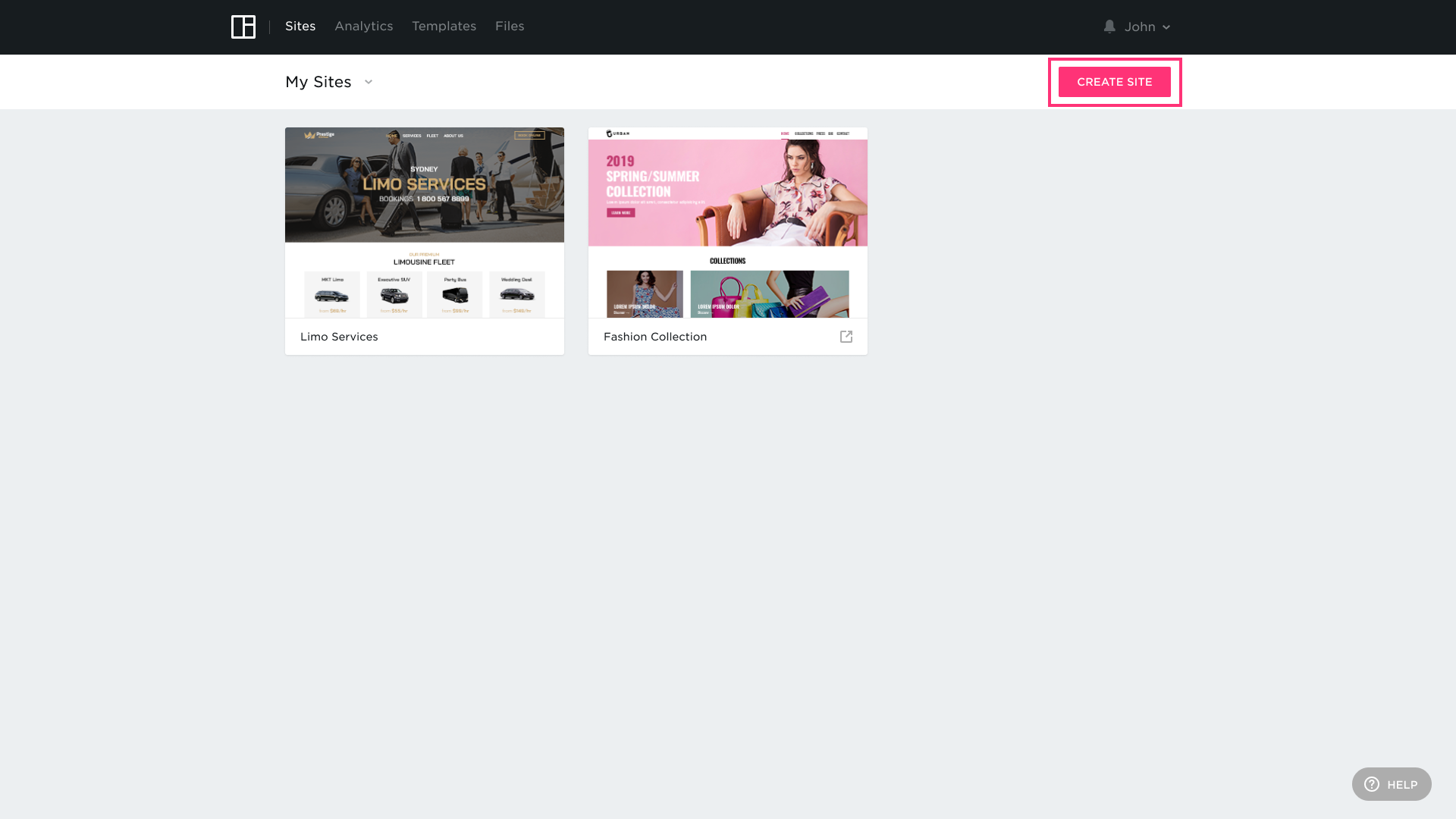Open the notifications bell

(1109, 27)
